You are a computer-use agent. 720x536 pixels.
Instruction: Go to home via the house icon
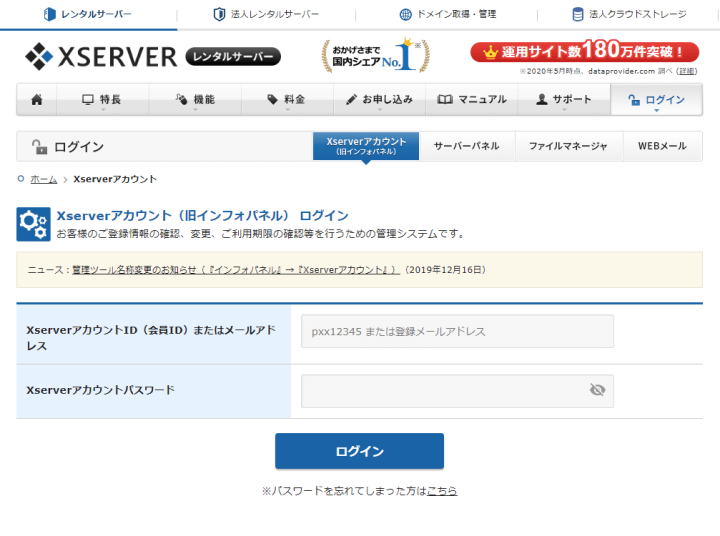coord(37,99)
